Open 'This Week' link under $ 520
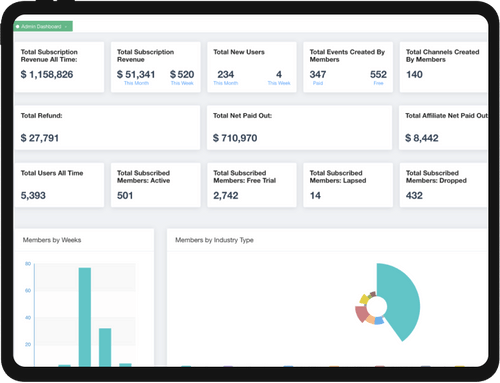Screen dimensions: 500x383 (x=182, y=83)
